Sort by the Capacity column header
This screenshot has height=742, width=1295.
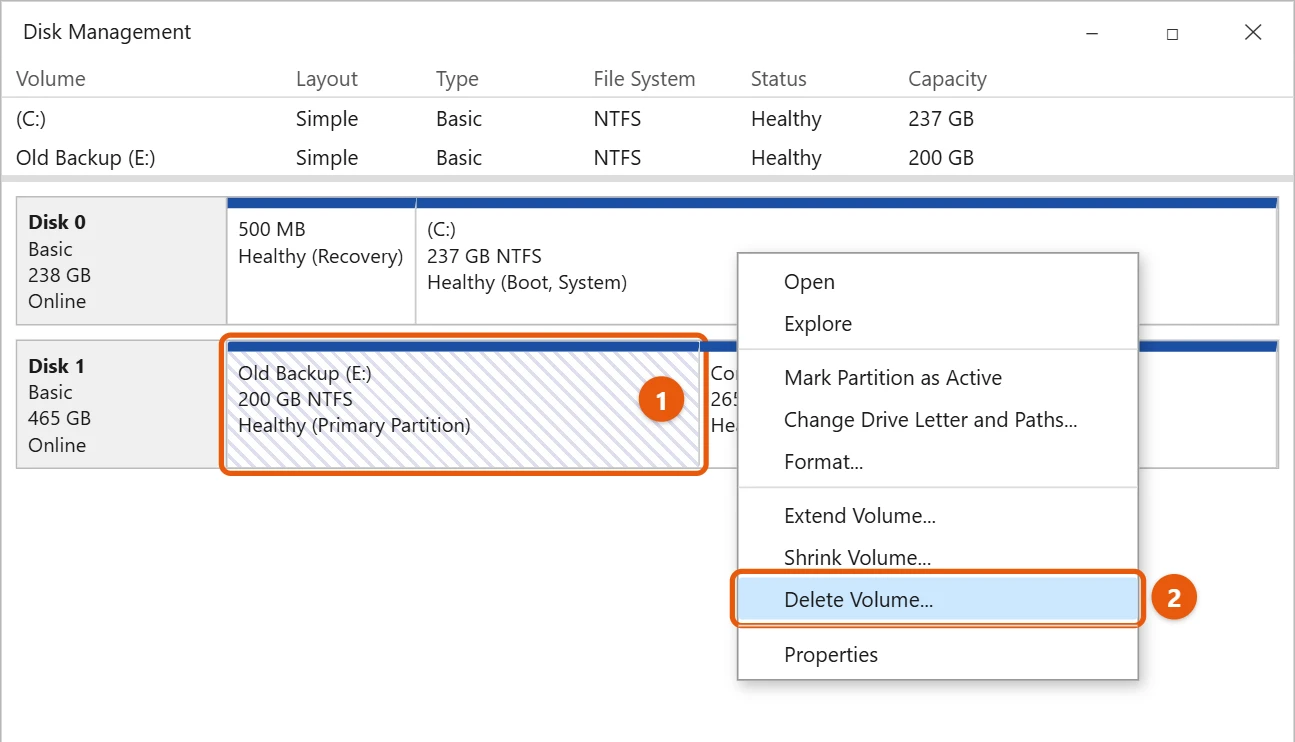[947, 79]
